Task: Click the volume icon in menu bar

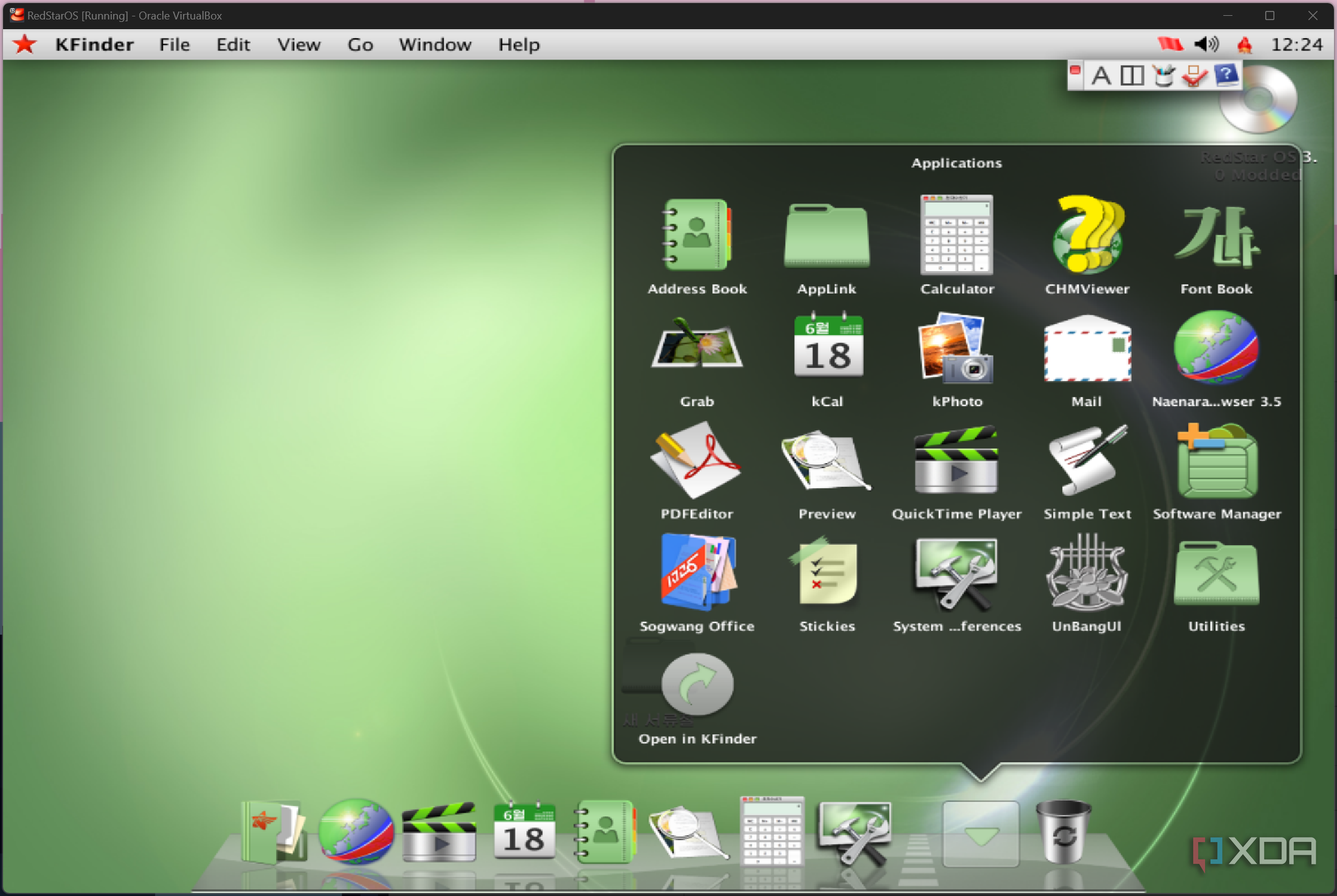Action: [x=1206, y=44]
